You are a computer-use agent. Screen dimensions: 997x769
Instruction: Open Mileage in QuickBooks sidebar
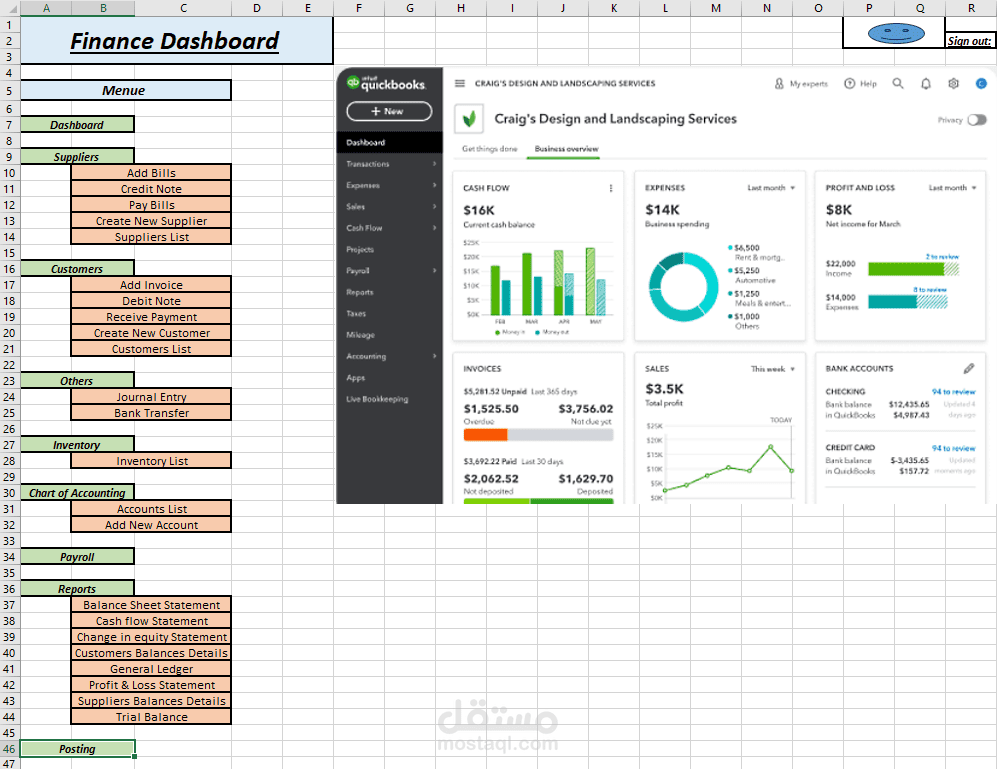tap(361, 335)
